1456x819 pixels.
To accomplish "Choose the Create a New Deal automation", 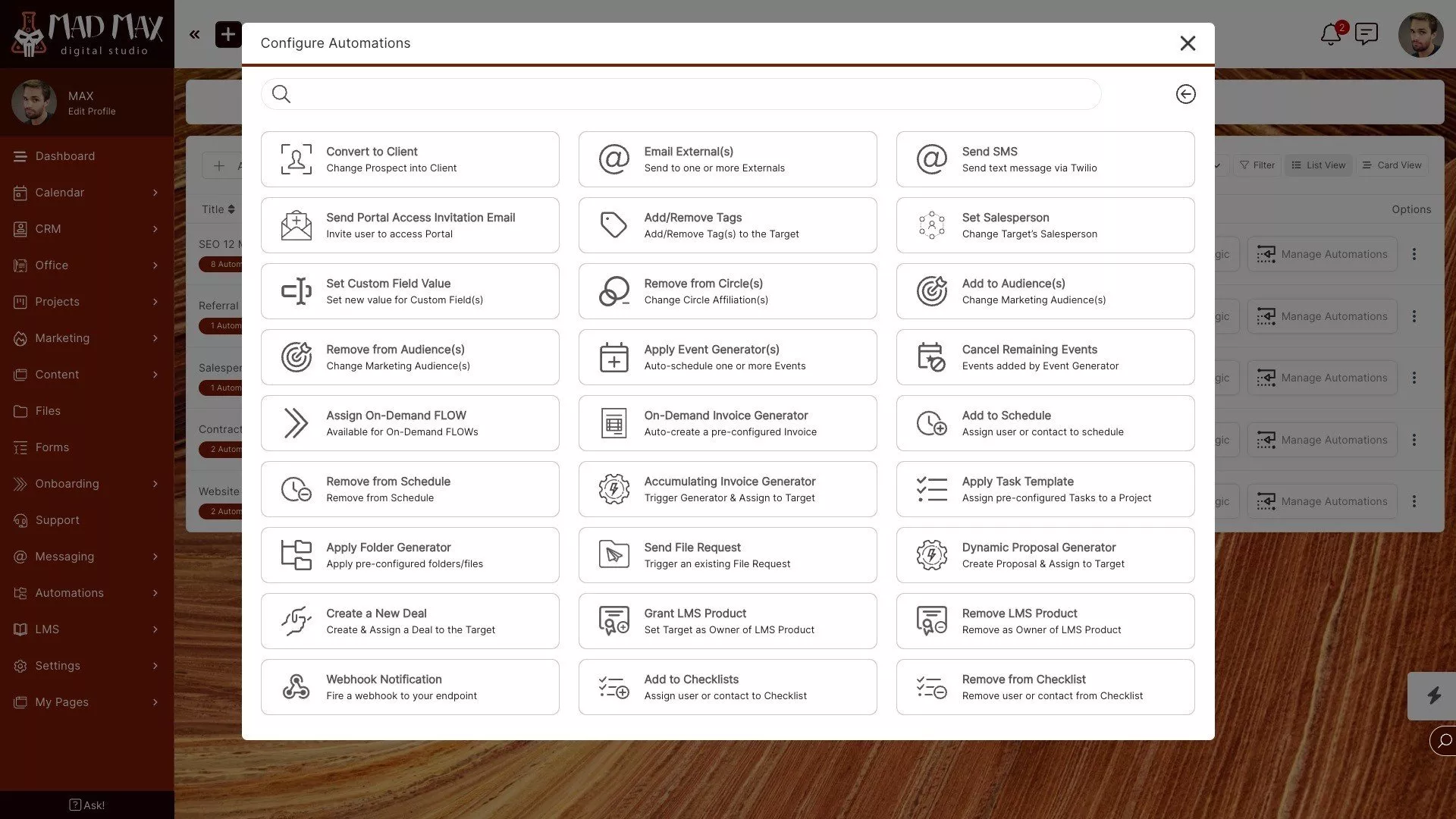I will (409, 621).
